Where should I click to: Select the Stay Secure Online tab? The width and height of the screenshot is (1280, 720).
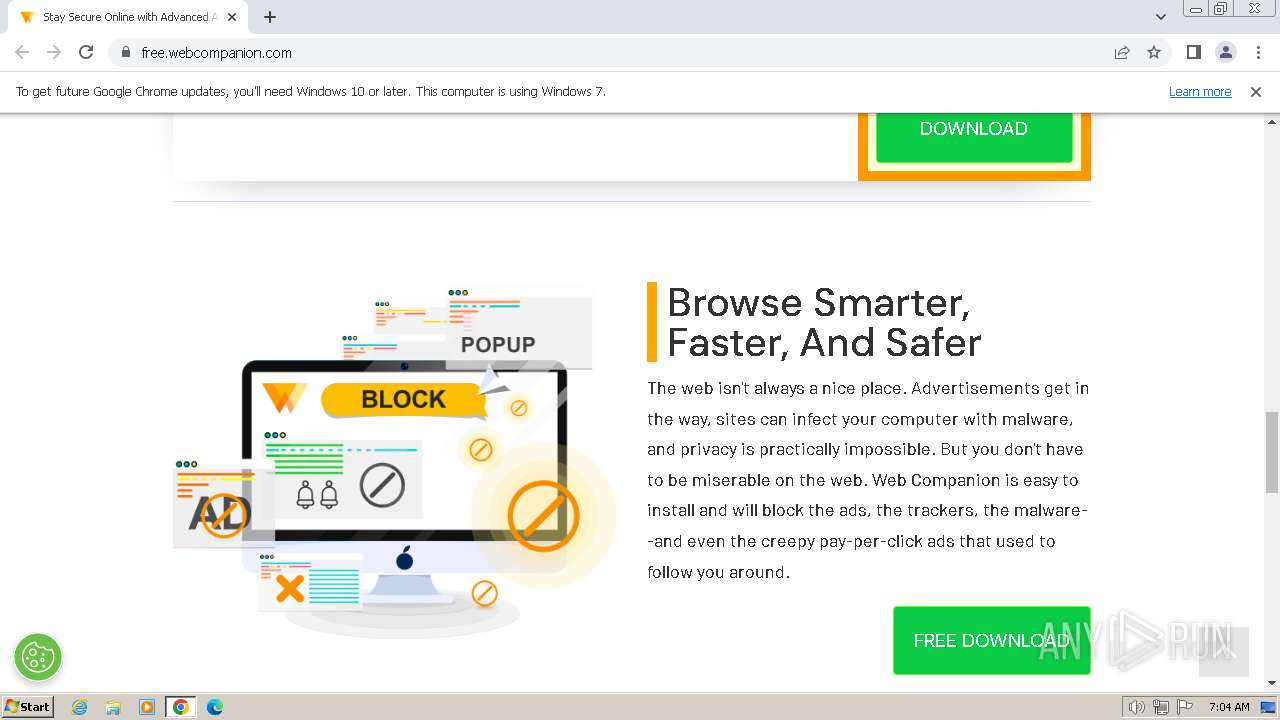pyautogui.click(x=128, y=17)
